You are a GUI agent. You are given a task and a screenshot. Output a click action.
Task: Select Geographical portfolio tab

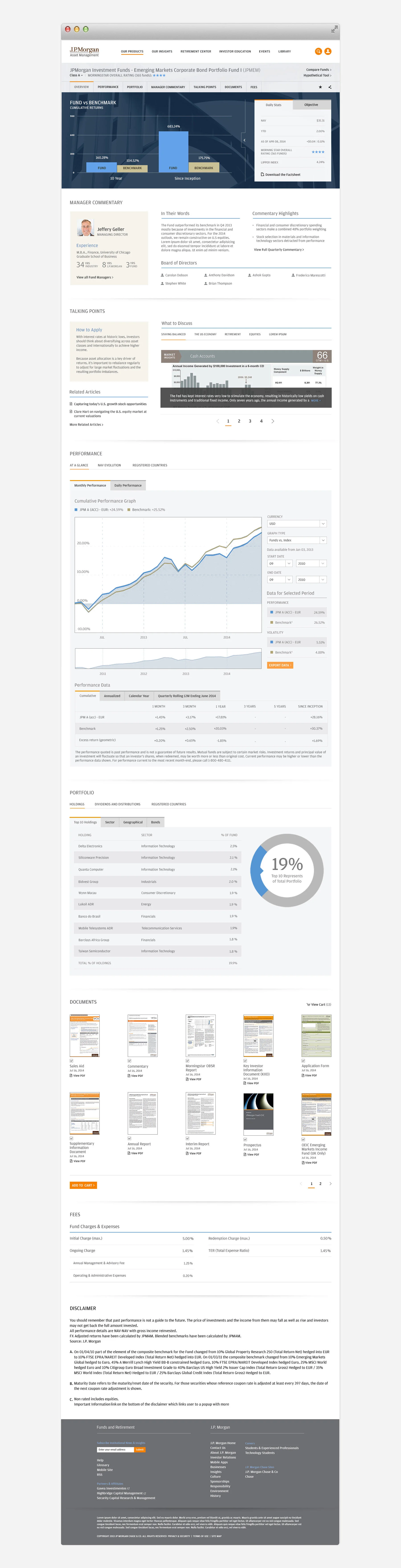pos(133,822)
